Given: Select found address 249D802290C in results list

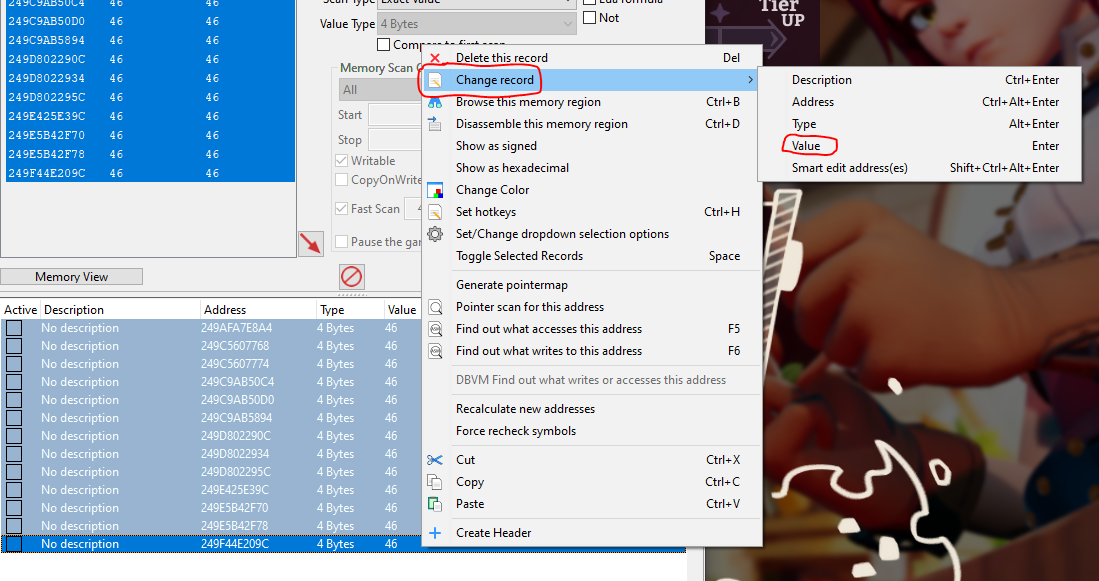Looking at the screenshot, I should 46,60.
